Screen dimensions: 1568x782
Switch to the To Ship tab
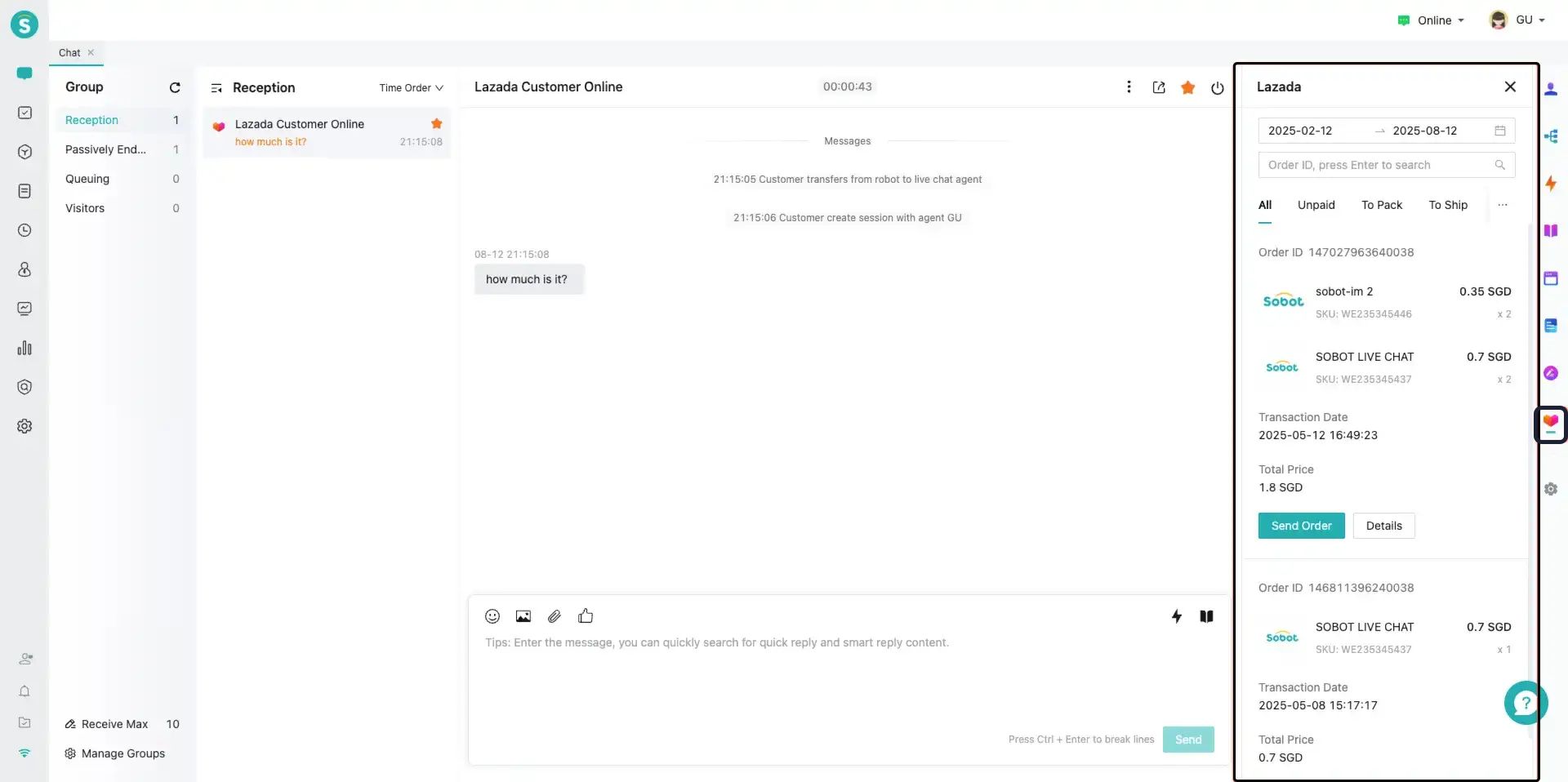tap(1448, 205)
